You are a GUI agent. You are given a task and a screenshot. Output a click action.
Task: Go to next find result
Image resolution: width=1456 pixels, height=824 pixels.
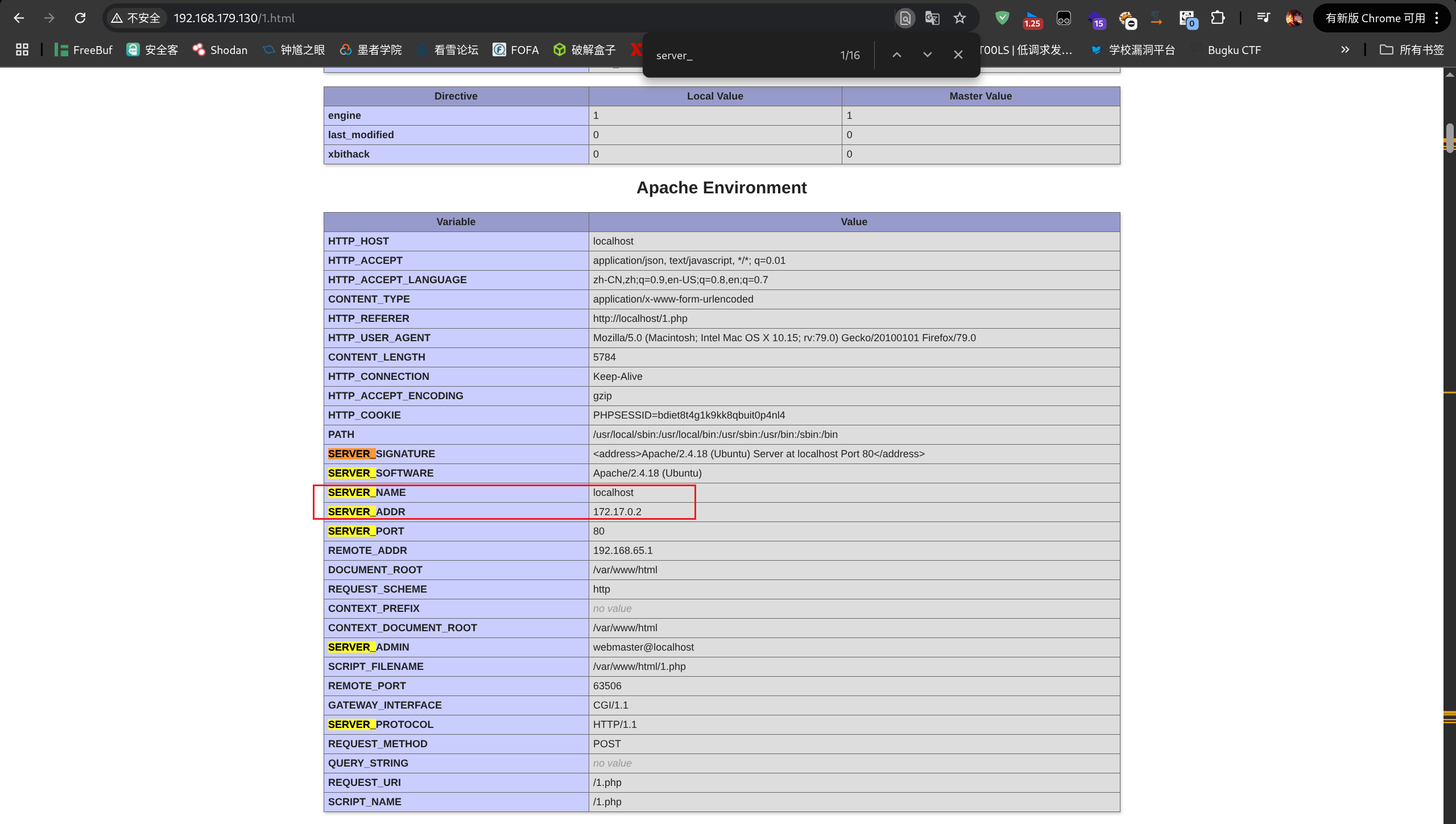(x=928, y=55)
